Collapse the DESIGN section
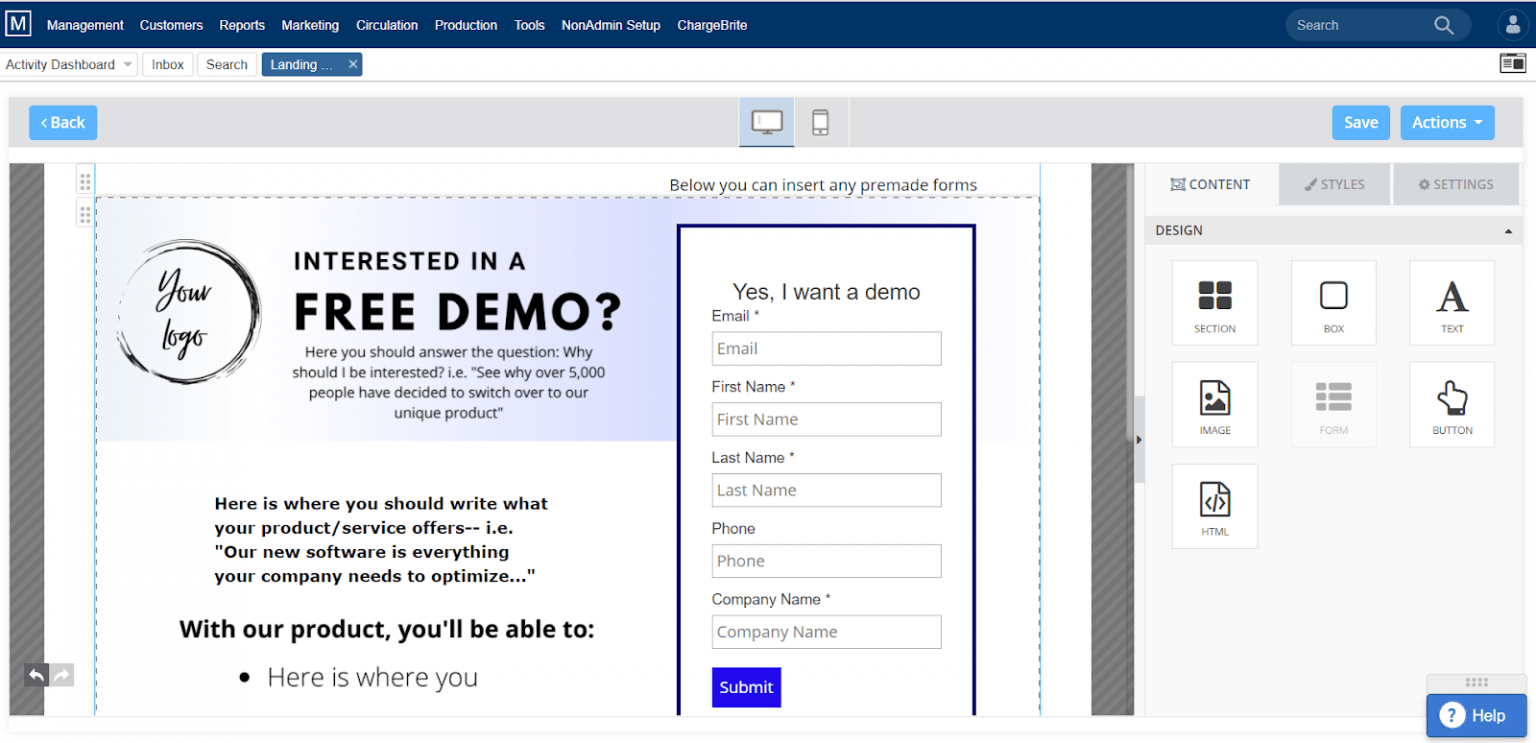The height and width of the screenshot is (743, 1536). click(x=1508, y=230)
